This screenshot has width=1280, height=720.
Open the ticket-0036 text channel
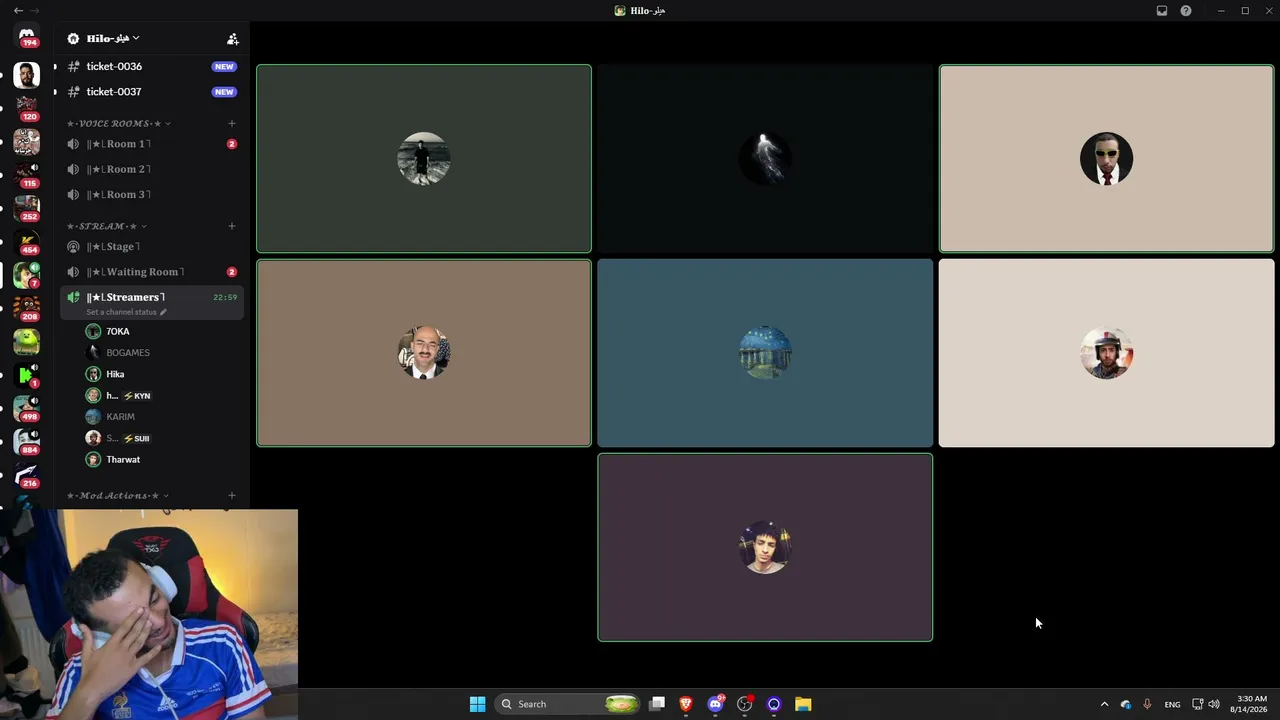click(152, 66)
